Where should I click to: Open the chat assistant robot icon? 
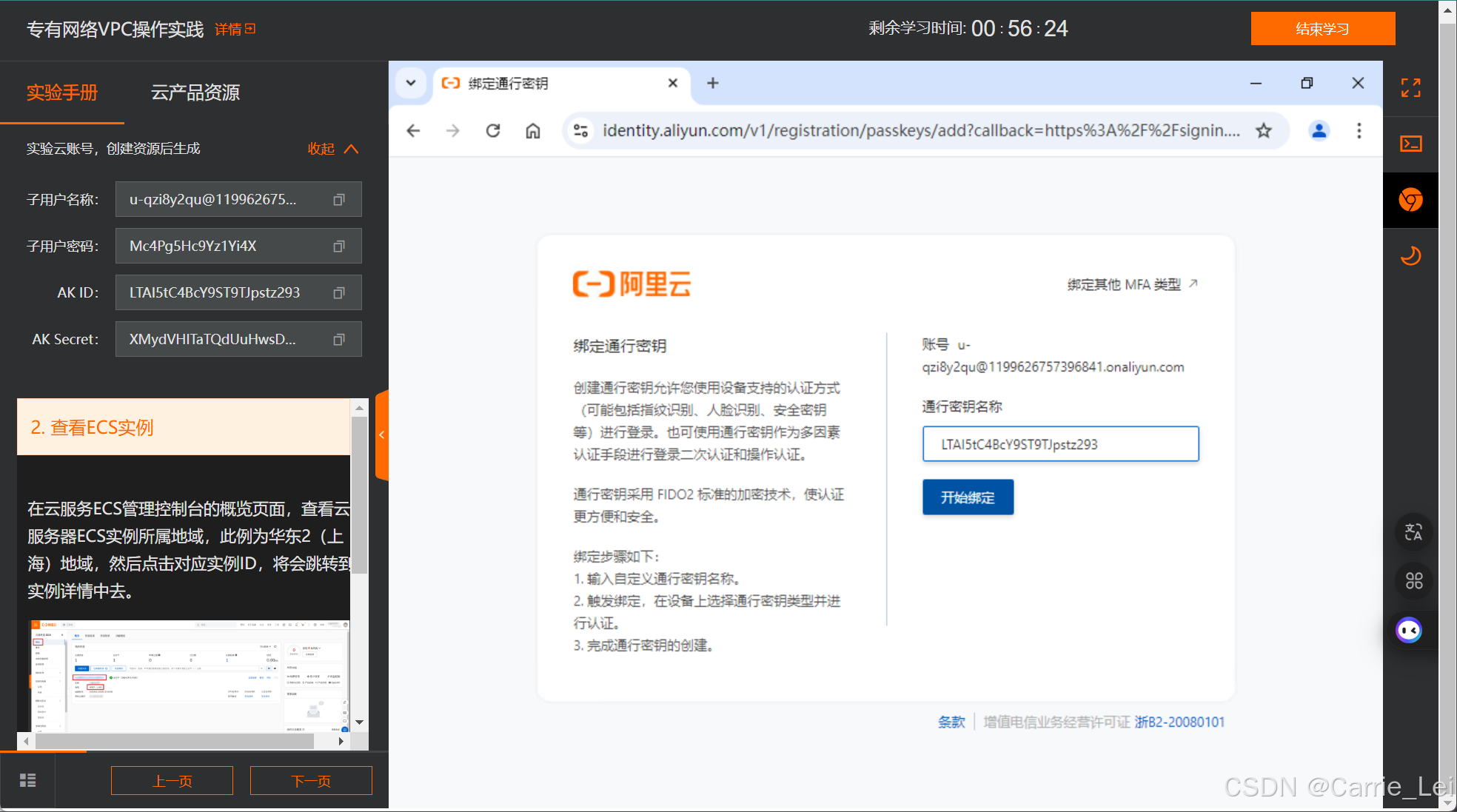[x=1409, y=631]
